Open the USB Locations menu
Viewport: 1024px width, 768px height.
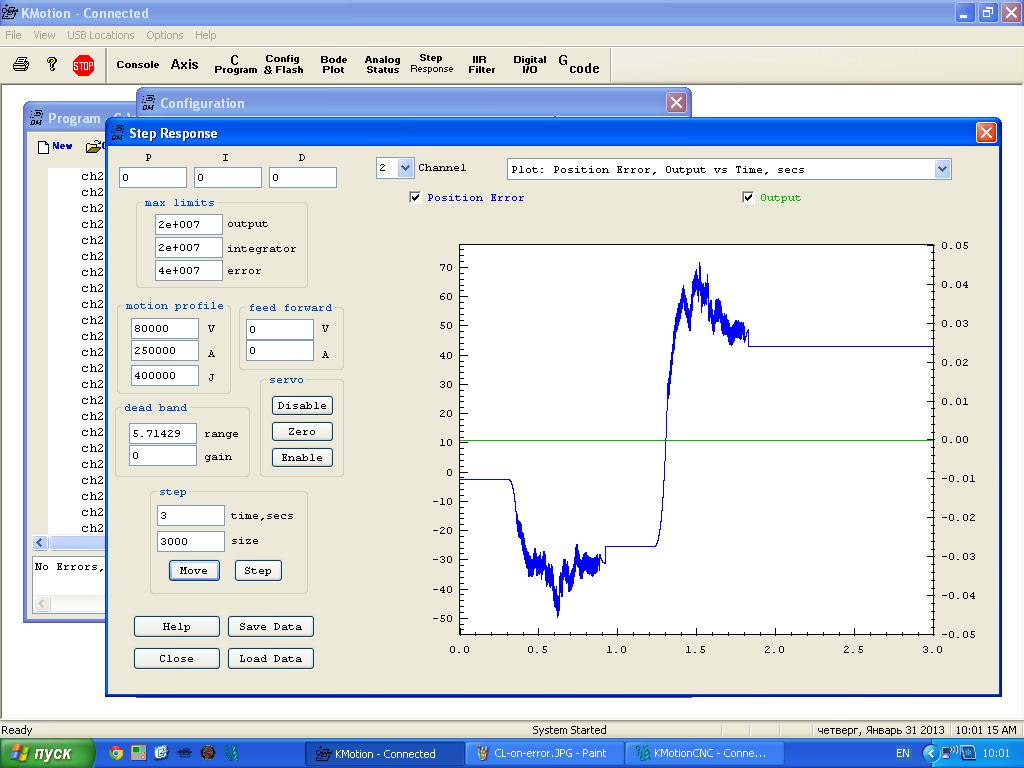[x=100, y=35]
